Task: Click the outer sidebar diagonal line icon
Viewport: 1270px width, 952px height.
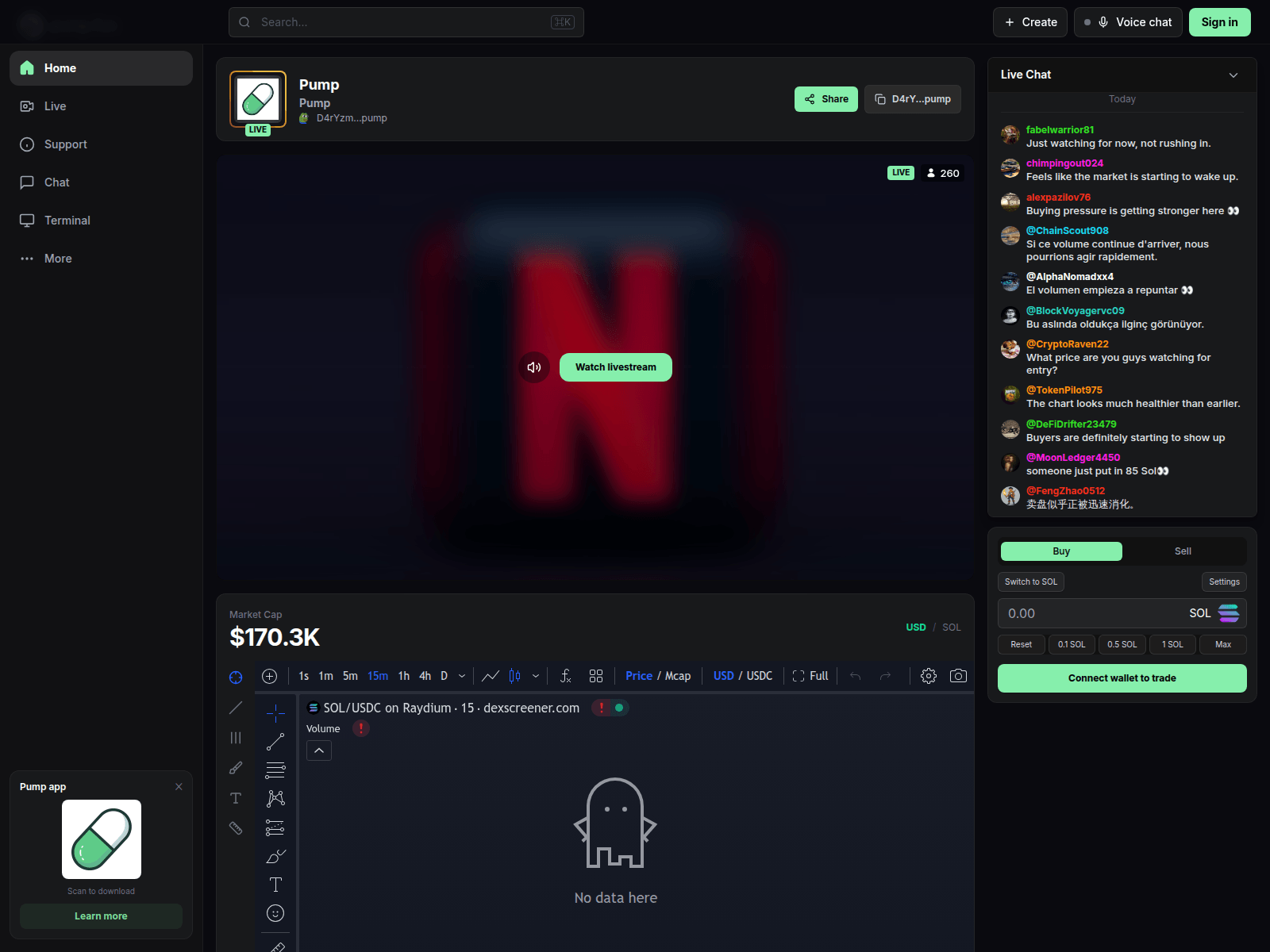Action: [236, 707]
